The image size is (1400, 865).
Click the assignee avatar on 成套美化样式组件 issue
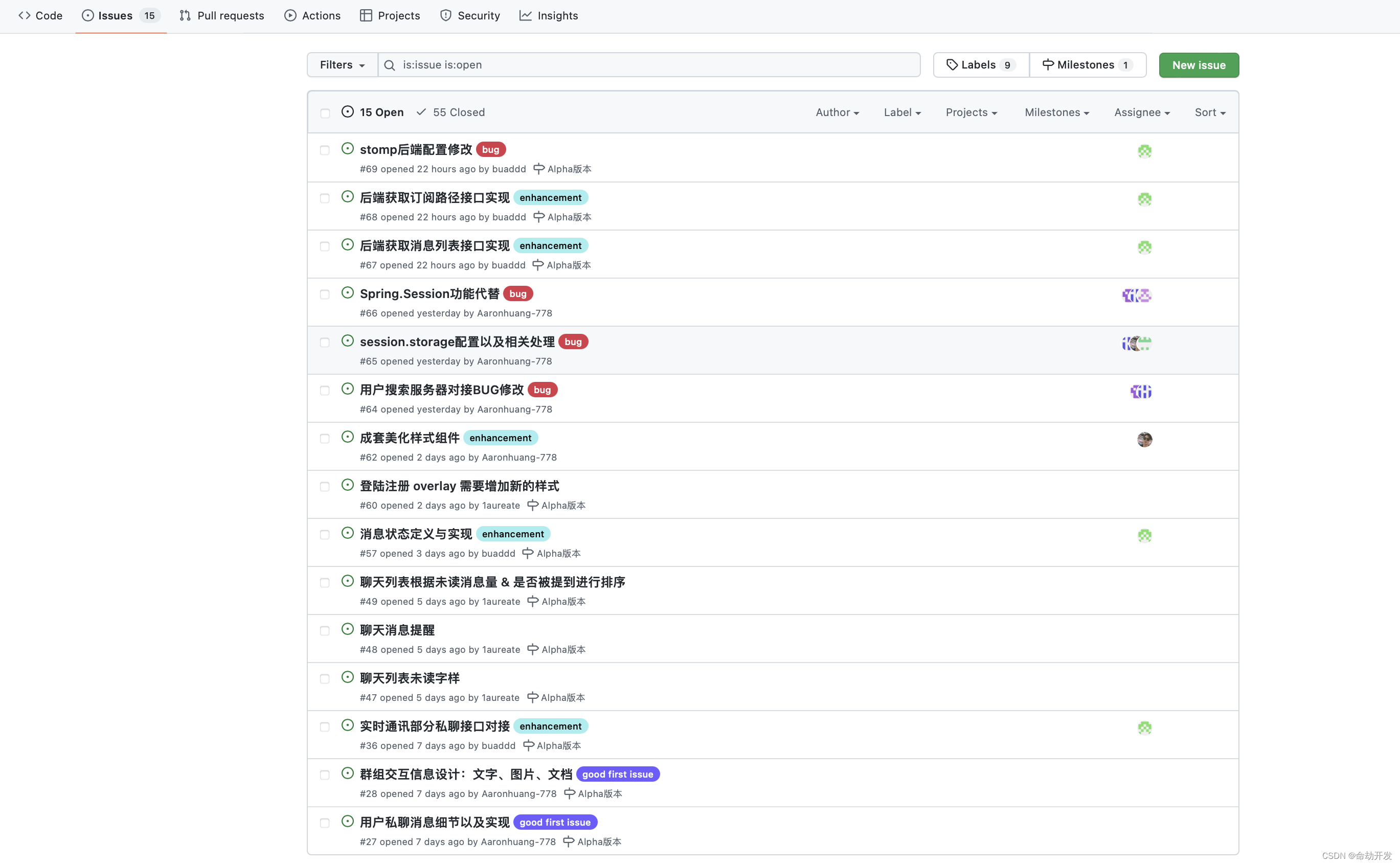[x=1144, y=439]
